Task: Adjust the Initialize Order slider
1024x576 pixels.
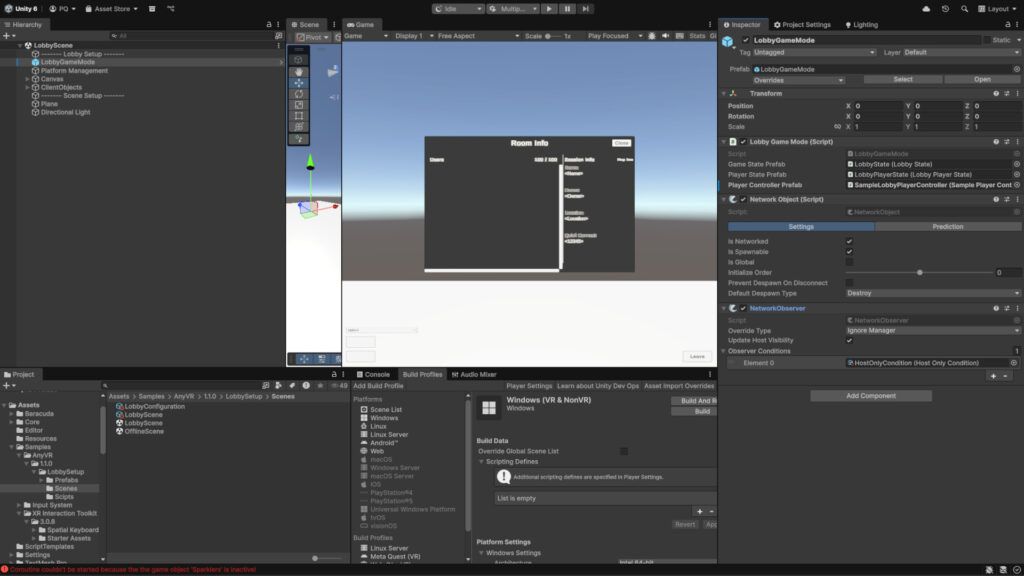Action: coord(919,272)
